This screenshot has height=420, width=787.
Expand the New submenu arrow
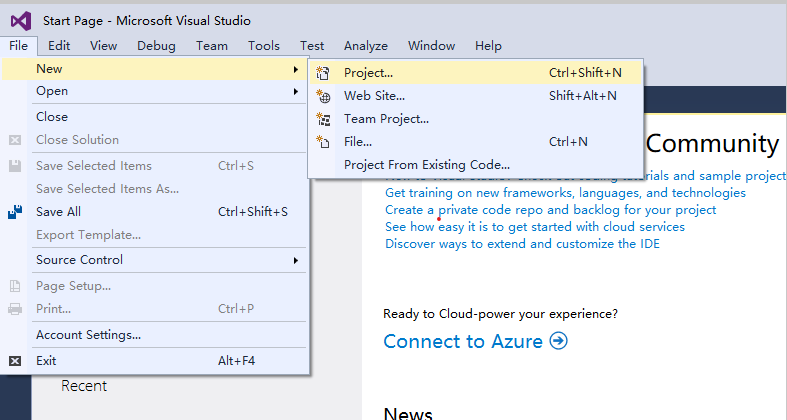(x=295, y=69)
